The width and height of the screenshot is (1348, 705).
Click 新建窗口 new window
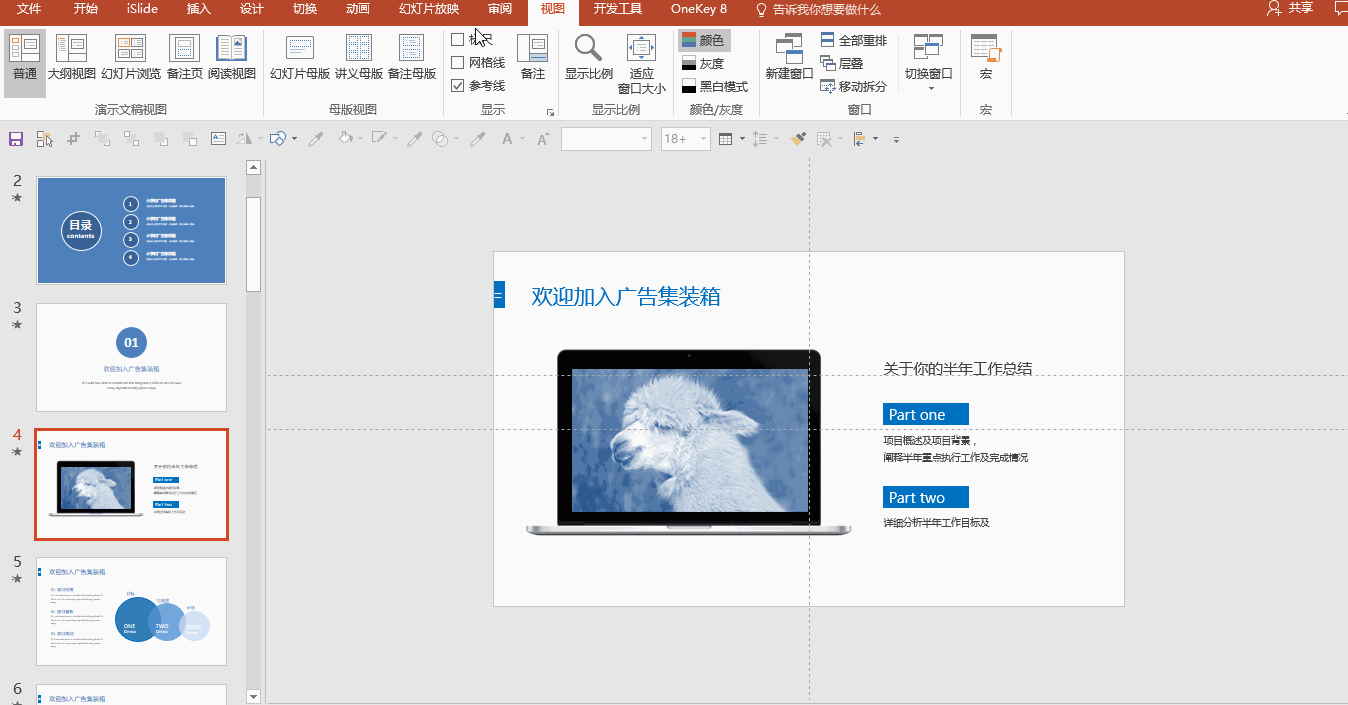[789, 58]
